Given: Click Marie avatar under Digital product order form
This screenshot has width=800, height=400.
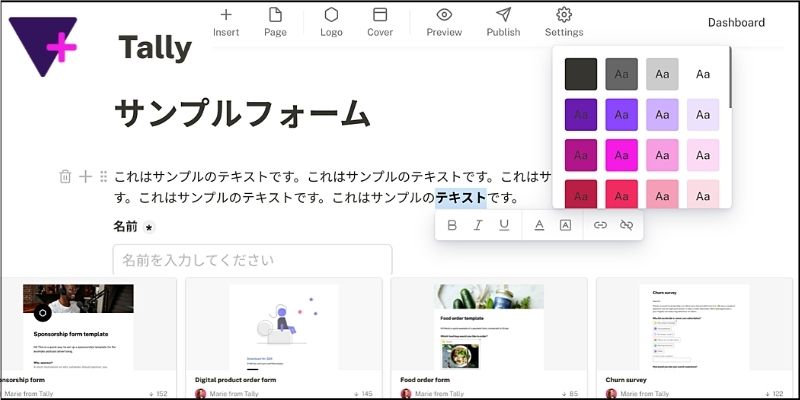Looking at the screenshot, I should (x=201, y=394).
